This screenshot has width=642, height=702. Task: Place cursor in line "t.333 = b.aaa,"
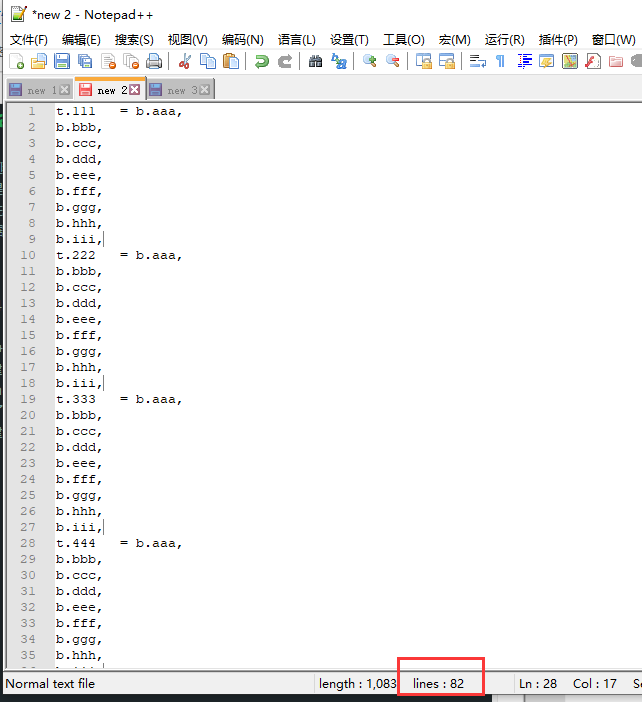(x=119, y=399)
